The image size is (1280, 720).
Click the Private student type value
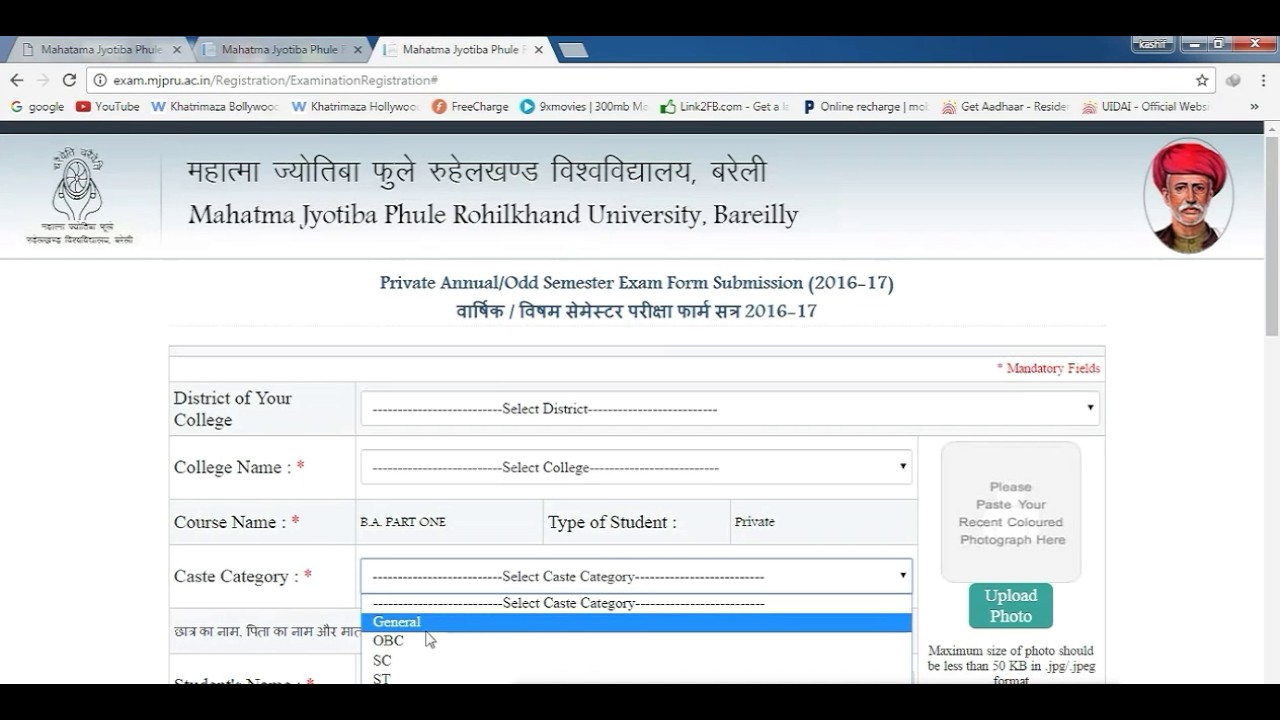pos(755,522)
